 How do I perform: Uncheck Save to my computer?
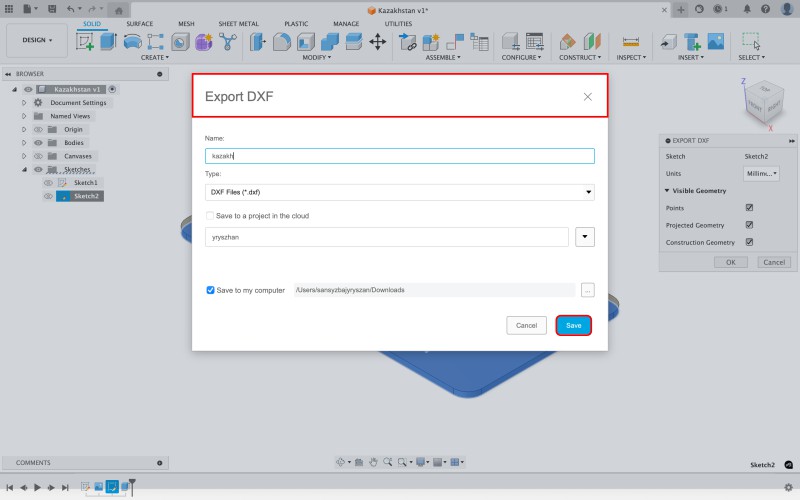[x=210, y=290]
